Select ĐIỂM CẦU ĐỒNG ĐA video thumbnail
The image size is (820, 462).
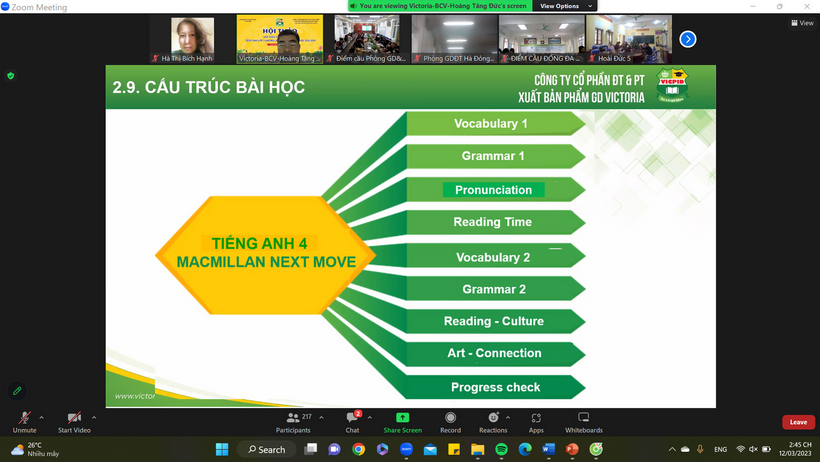click(x=542, y=39)
